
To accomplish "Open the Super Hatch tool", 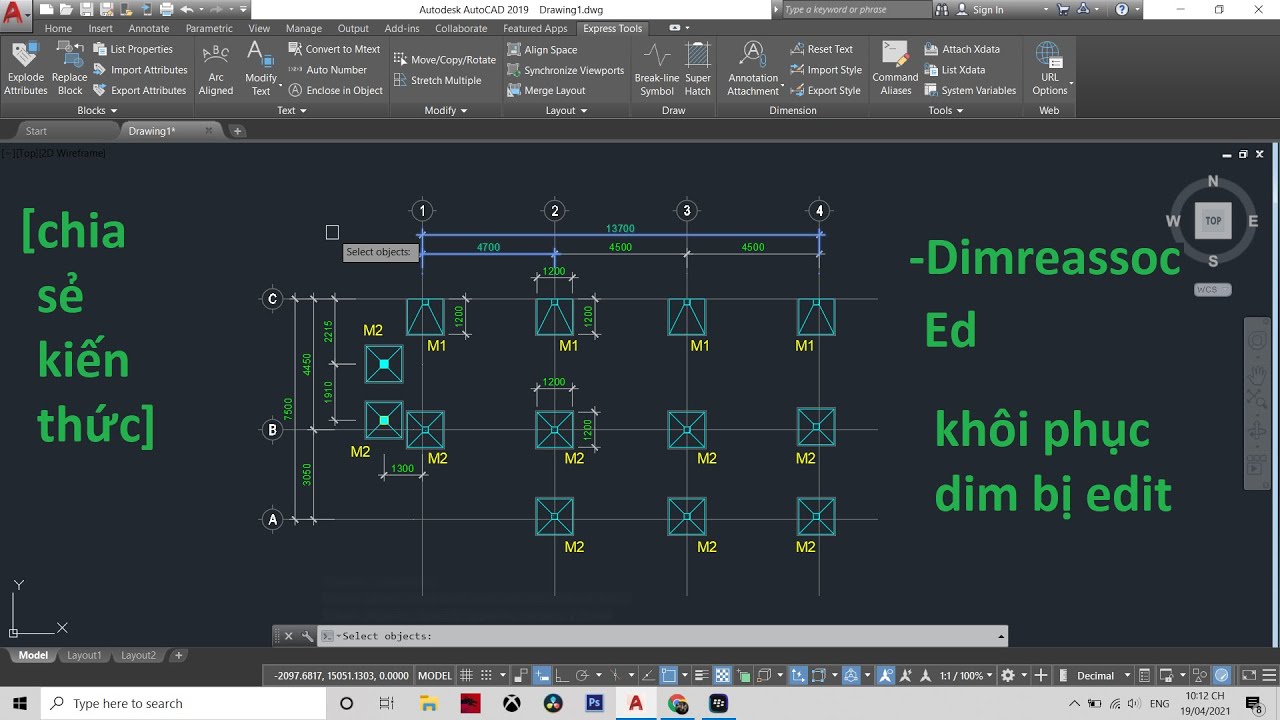I will [697, 69].
